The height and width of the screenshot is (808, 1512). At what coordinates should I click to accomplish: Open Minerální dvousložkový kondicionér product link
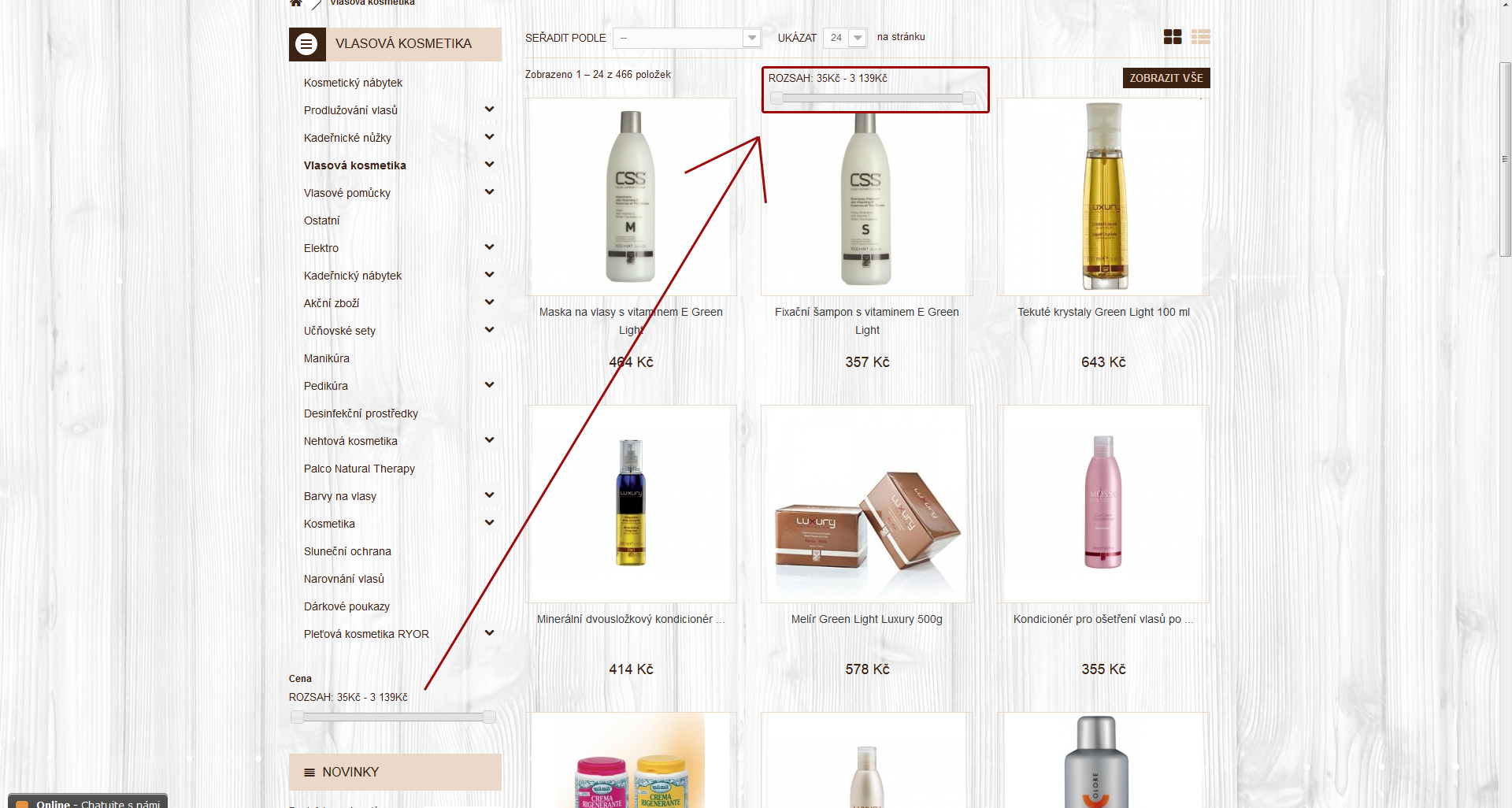pos(631,619)
